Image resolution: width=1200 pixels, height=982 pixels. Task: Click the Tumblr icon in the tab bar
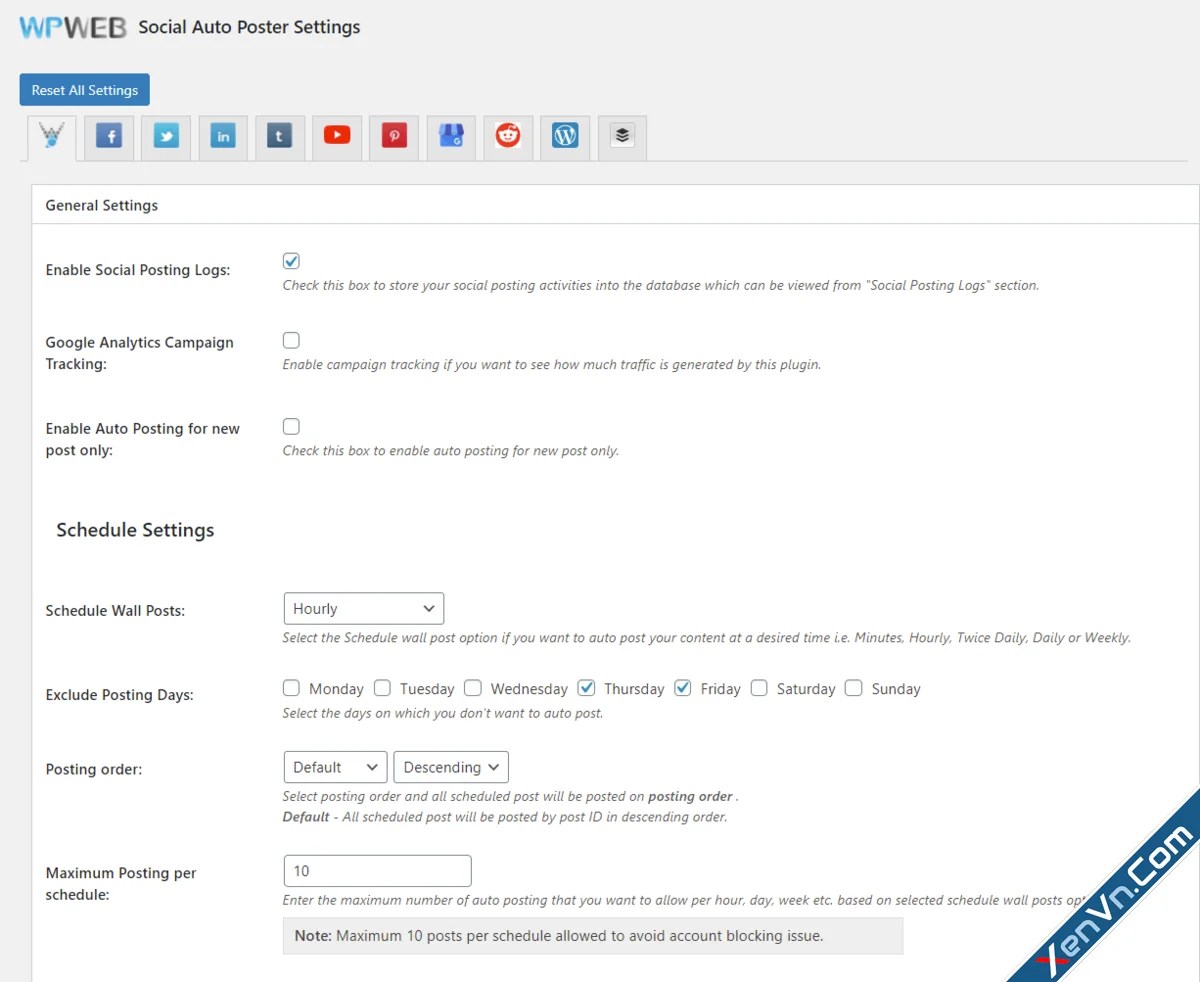(280, 136)
